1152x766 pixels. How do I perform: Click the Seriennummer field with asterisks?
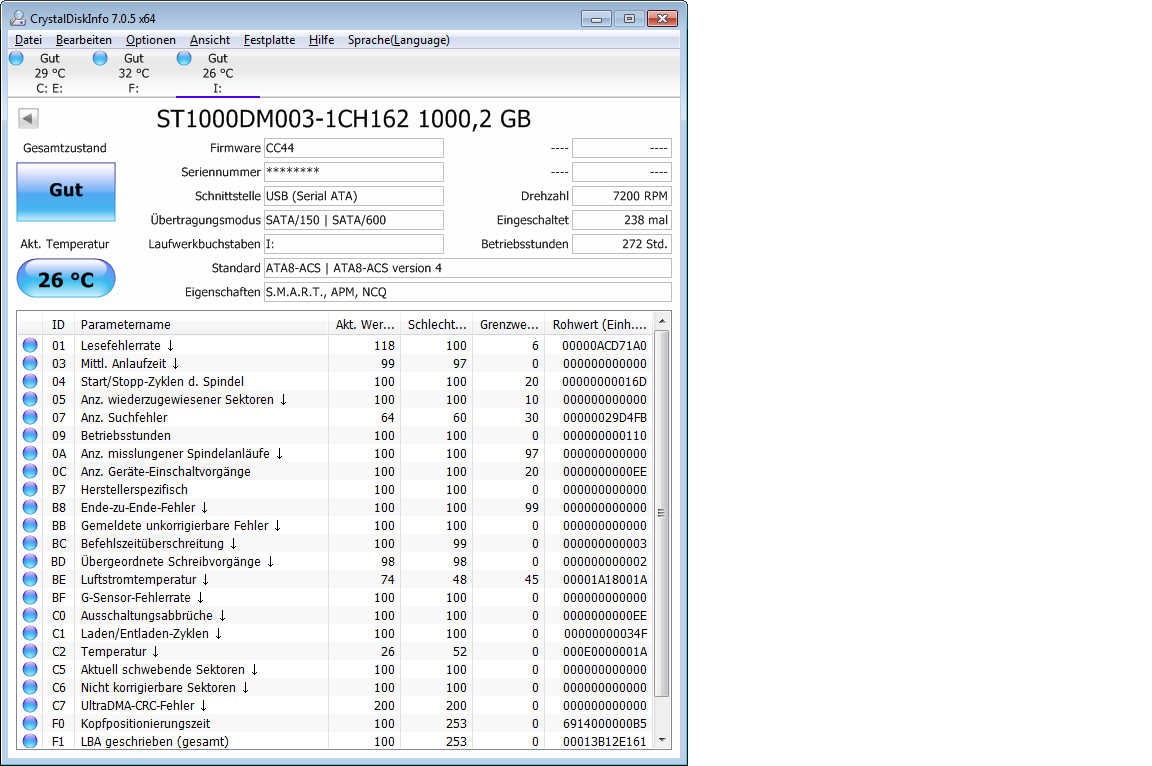(x=353, y=172)
